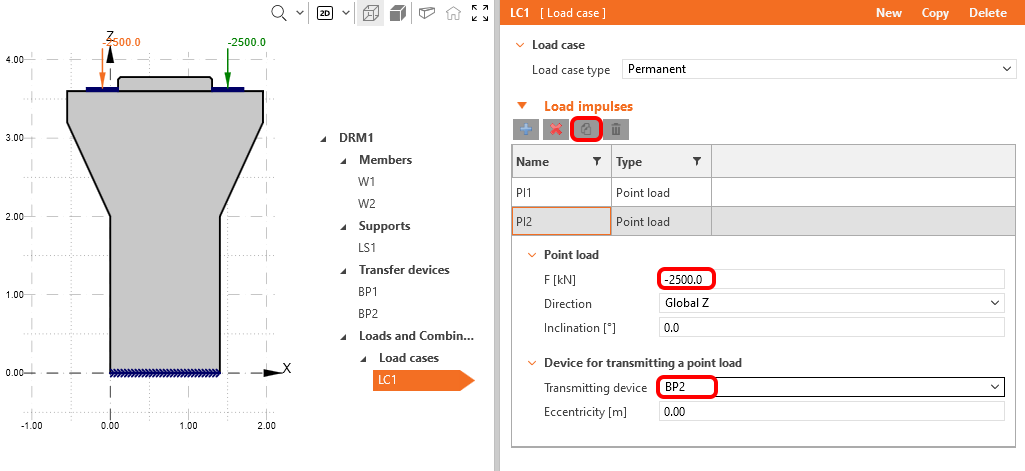This screenshot has height=471, width=1025.
Task: Click the Point load type cell of PI1
Action: click(x=662, y=193)
